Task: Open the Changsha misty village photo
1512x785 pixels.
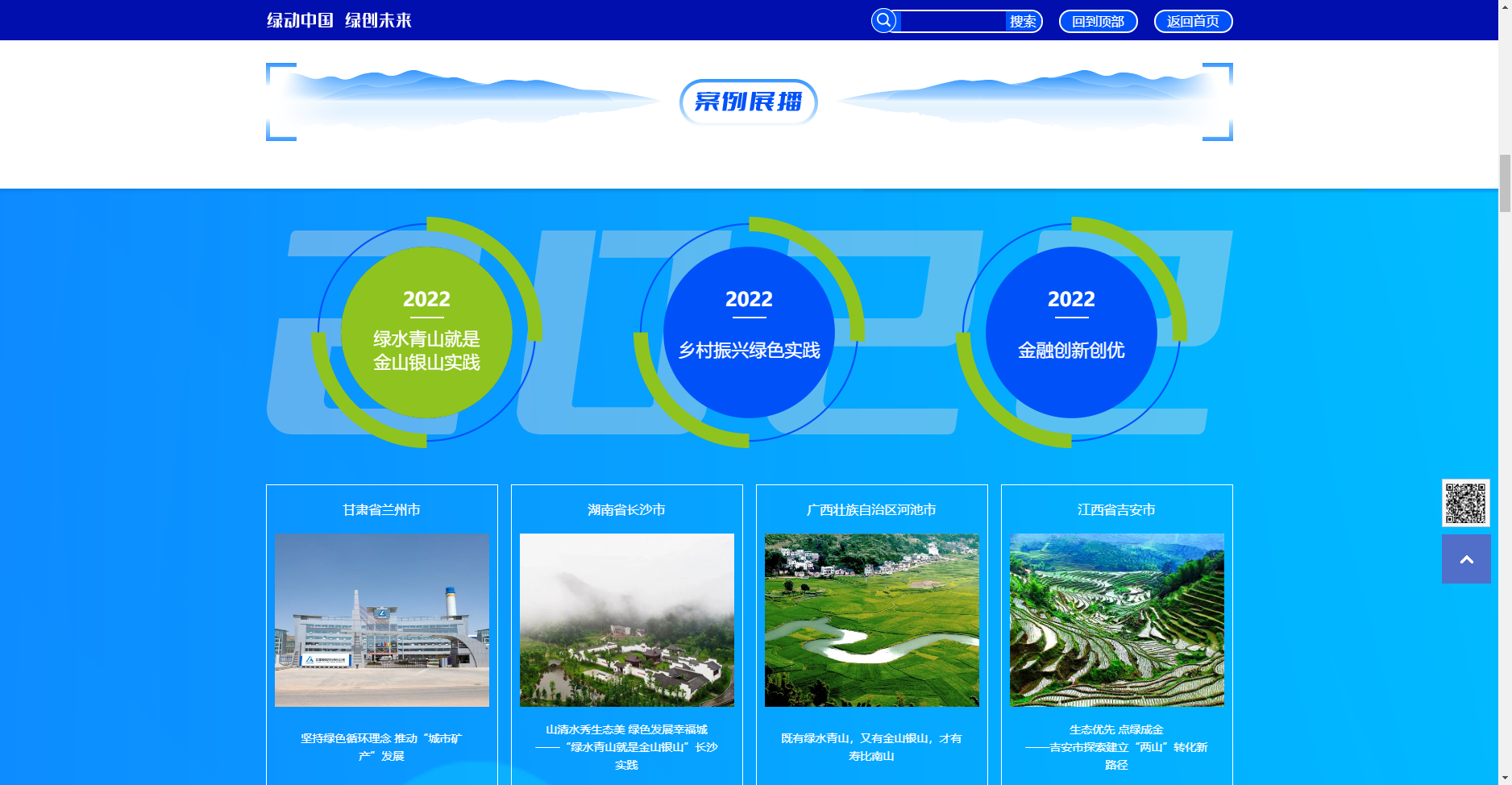Action: coord(627,620)
